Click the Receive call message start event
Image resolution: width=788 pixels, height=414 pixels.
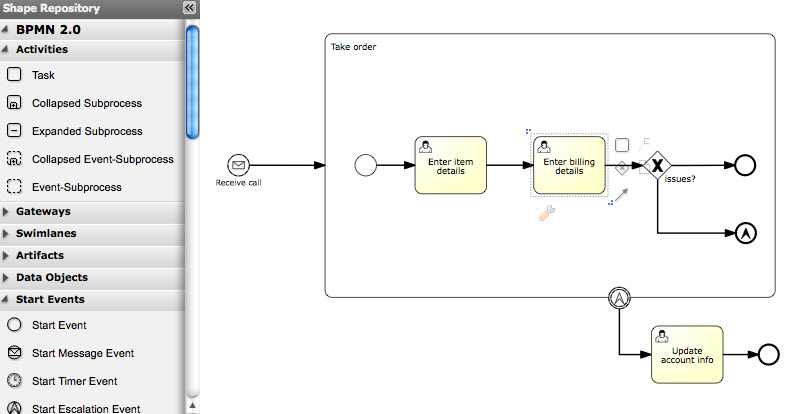point(238,165)
